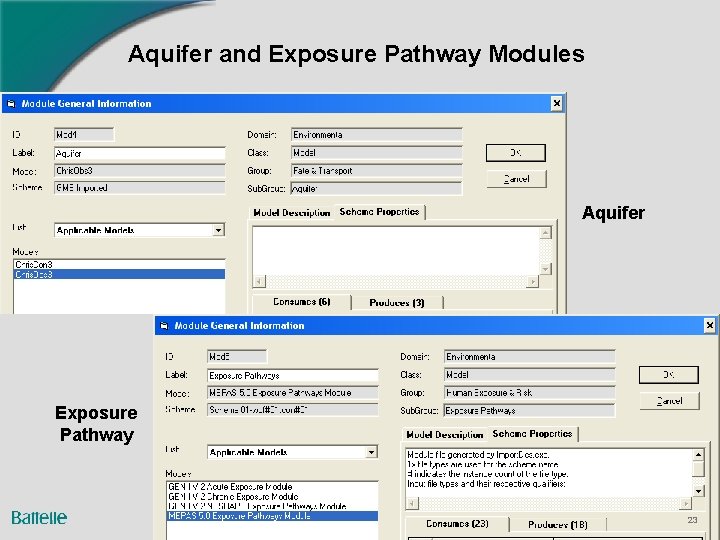Click scroll up arrow in Aquifer description box
Screen dimensions: 720x540
(546, 233)
